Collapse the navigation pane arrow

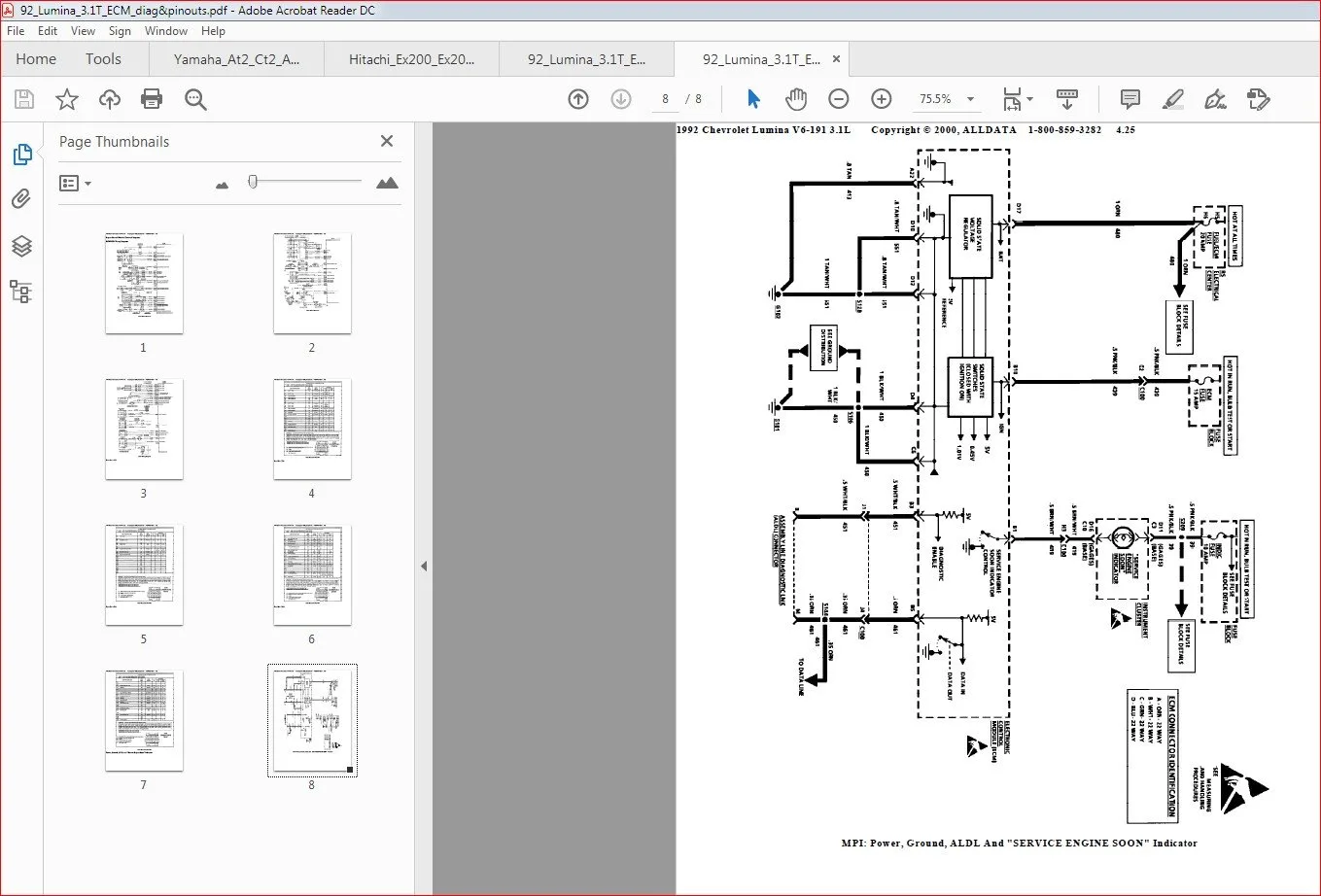(424, 567)
